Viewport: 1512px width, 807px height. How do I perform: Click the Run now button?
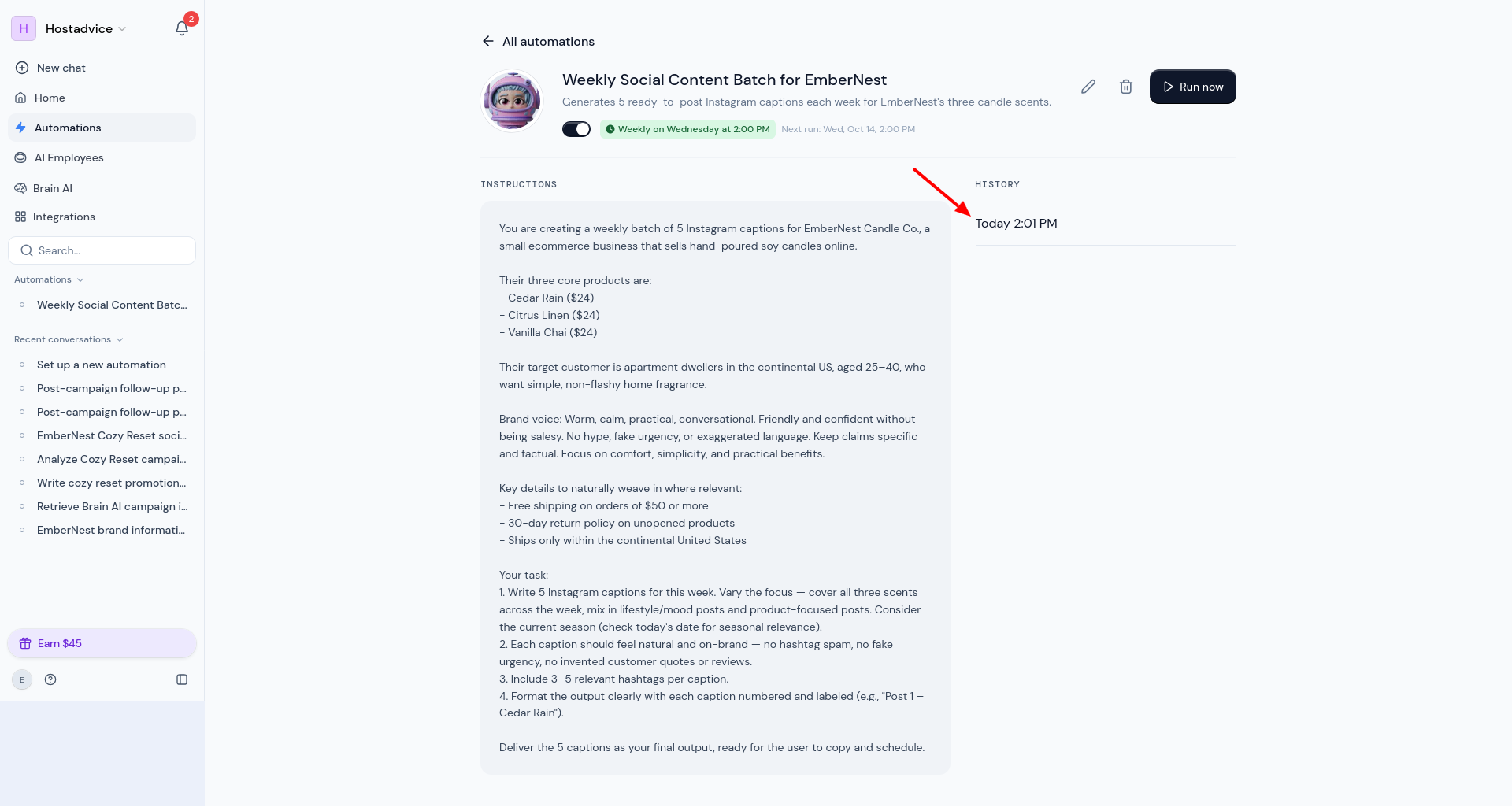click(x=1193, y=87)
